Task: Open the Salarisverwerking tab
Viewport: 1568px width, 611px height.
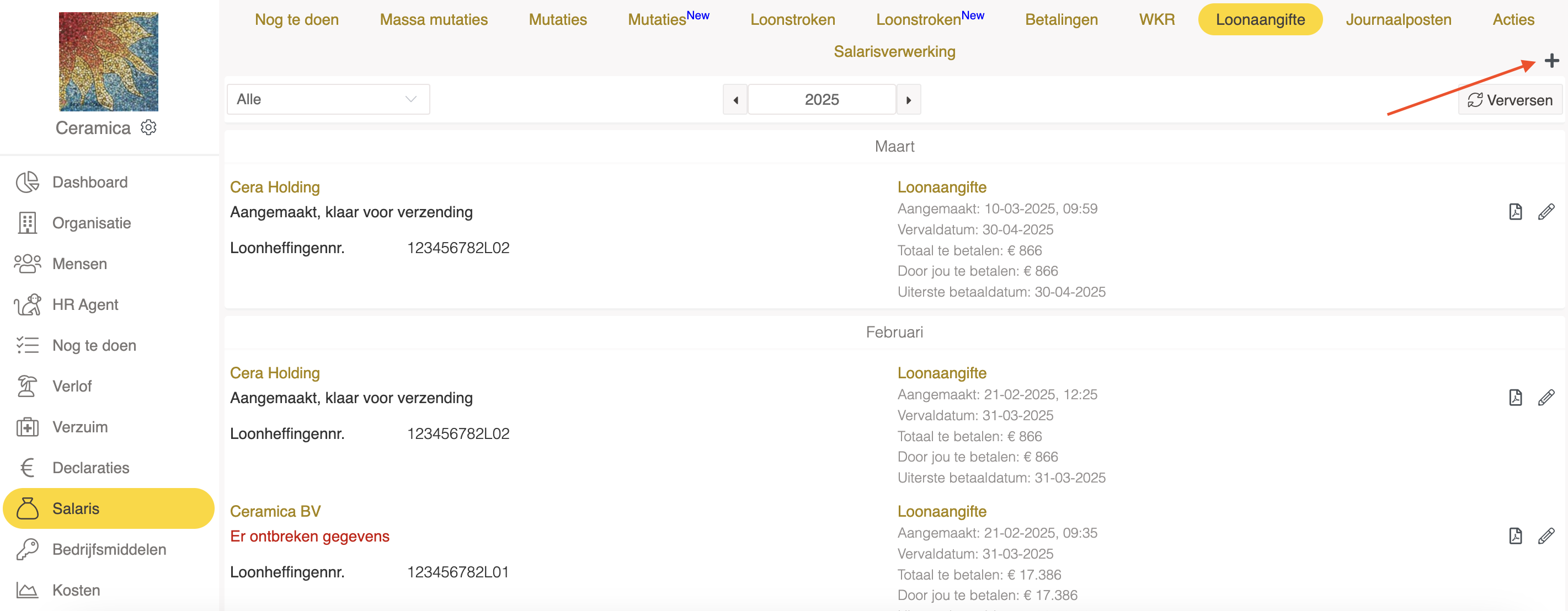Action: [x=894, y=52]
